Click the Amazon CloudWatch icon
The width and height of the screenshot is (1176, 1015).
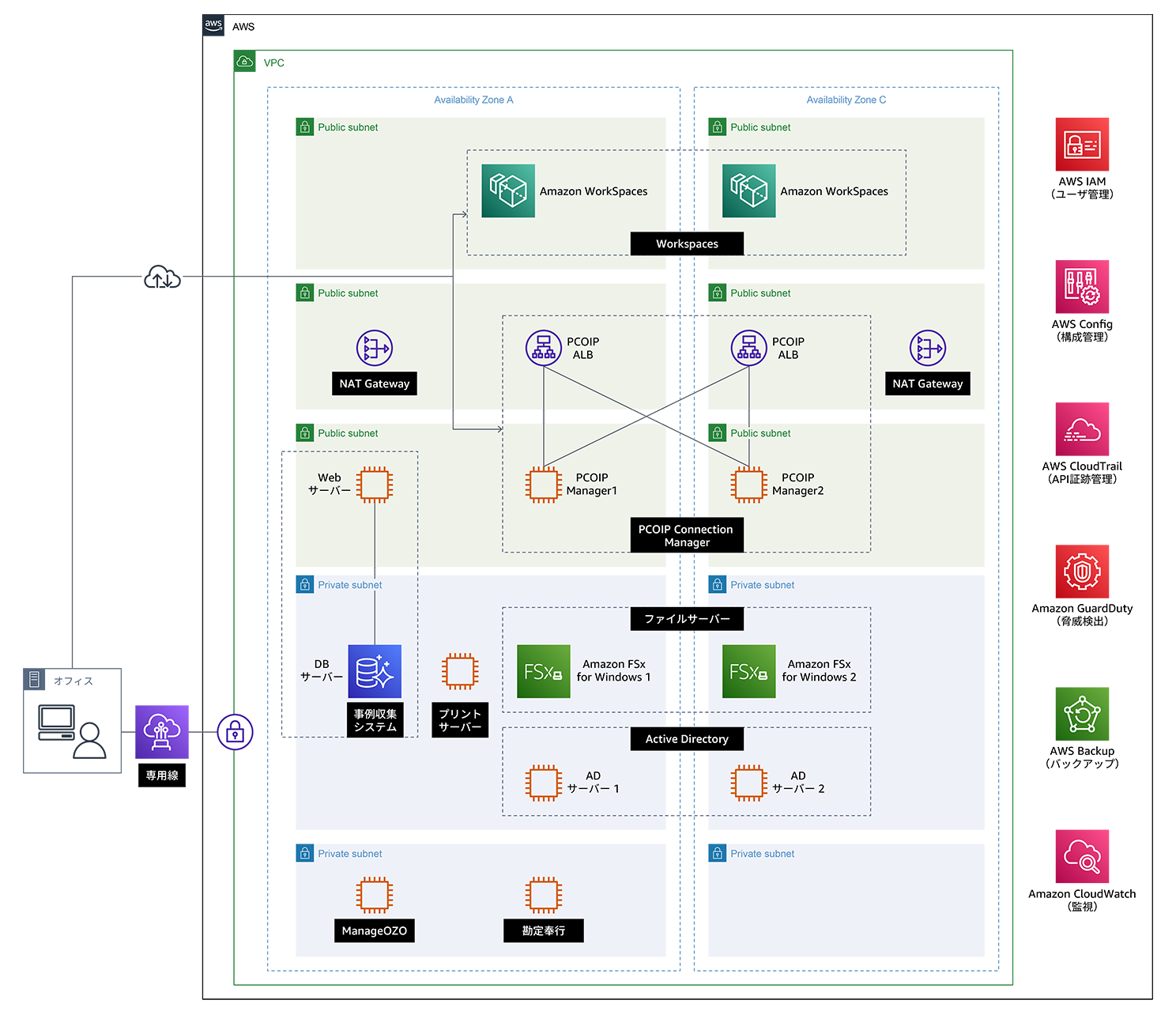click(x=1082, y=856)
